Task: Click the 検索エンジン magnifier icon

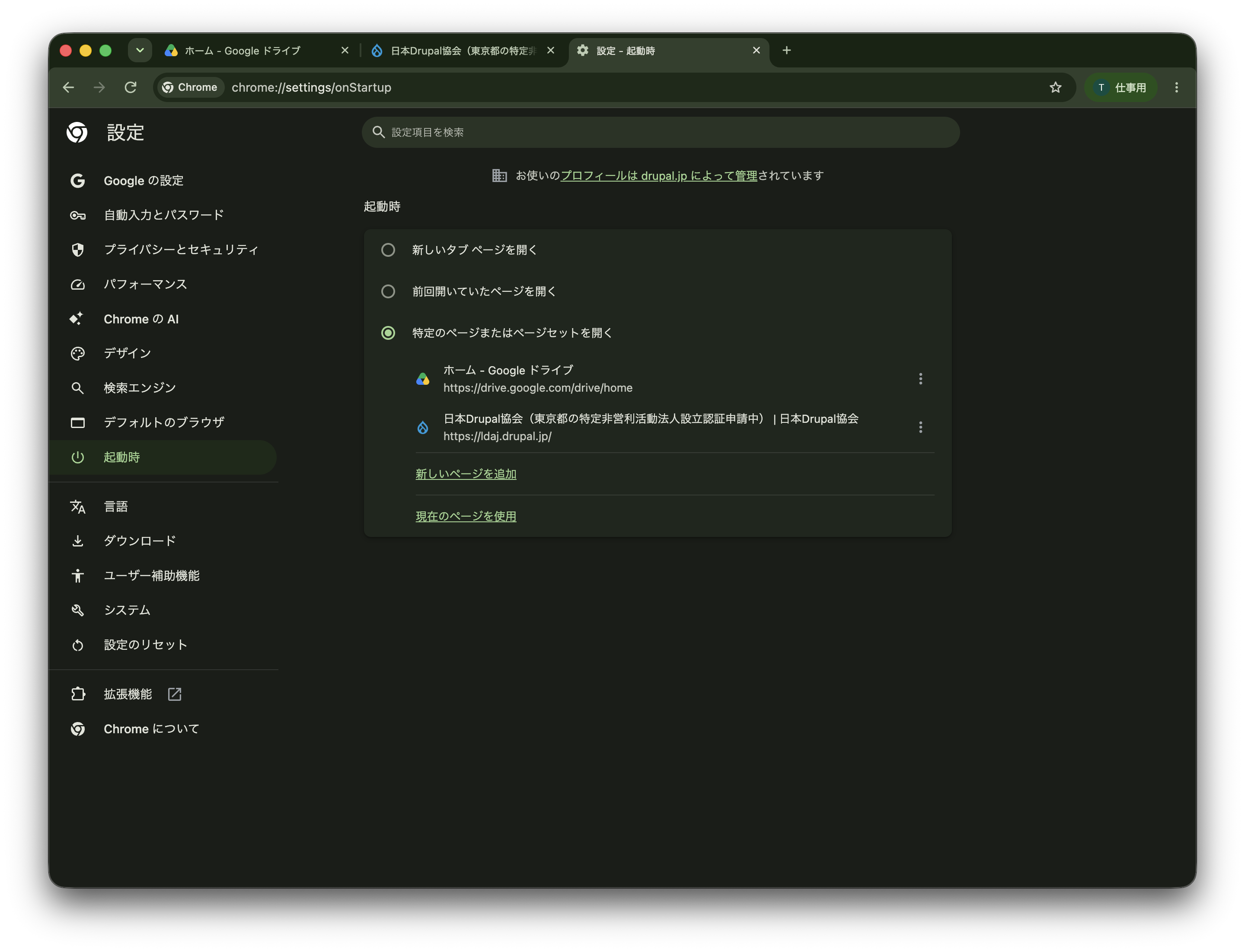Action: coord(78,388)
